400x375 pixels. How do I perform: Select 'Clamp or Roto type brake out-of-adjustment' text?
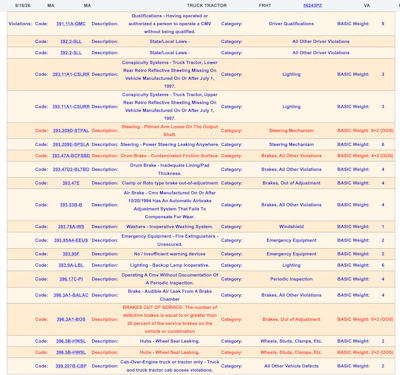coord(170,183)
